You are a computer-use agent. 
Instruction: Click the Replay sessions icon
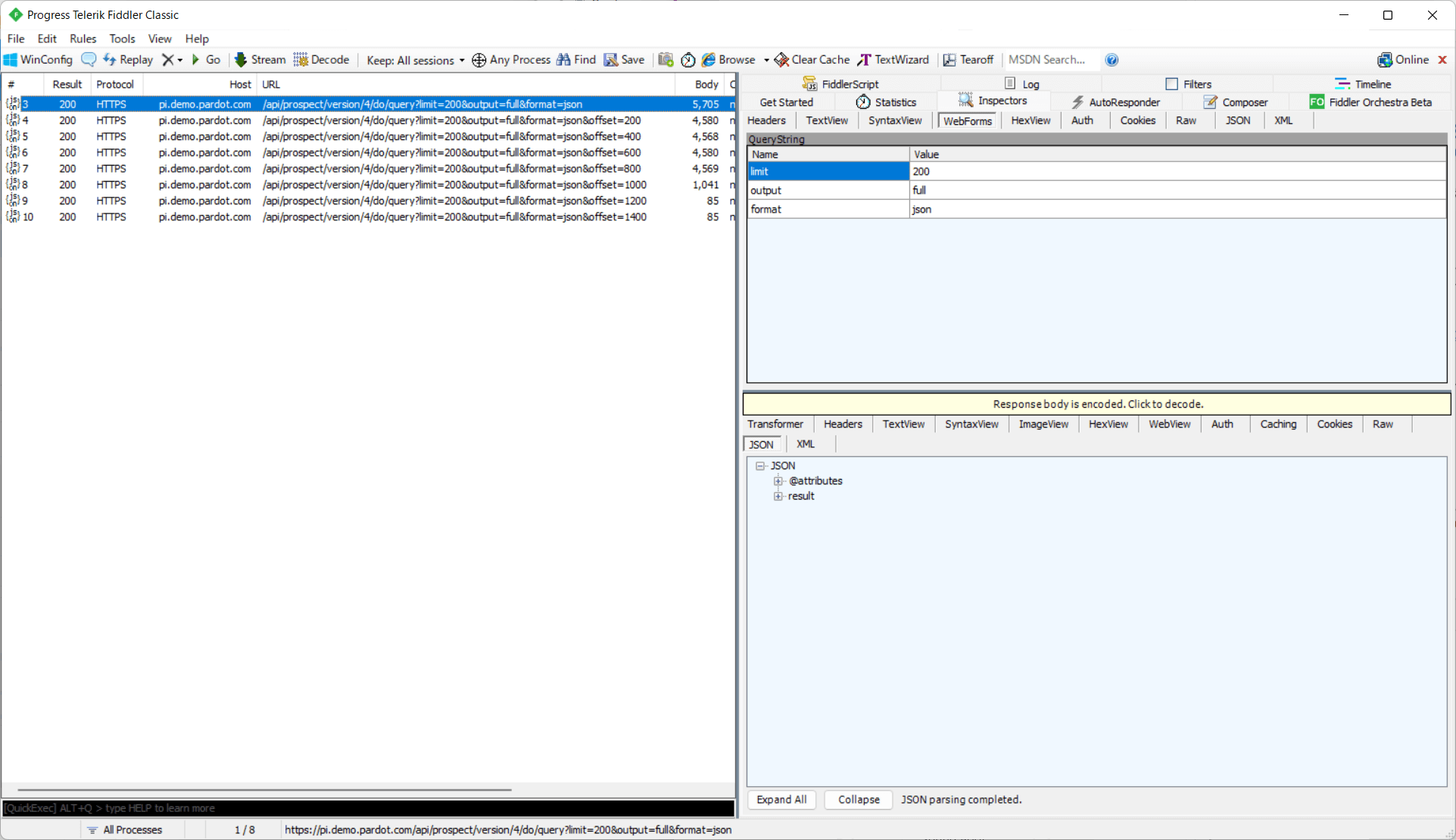click(110, 60)
